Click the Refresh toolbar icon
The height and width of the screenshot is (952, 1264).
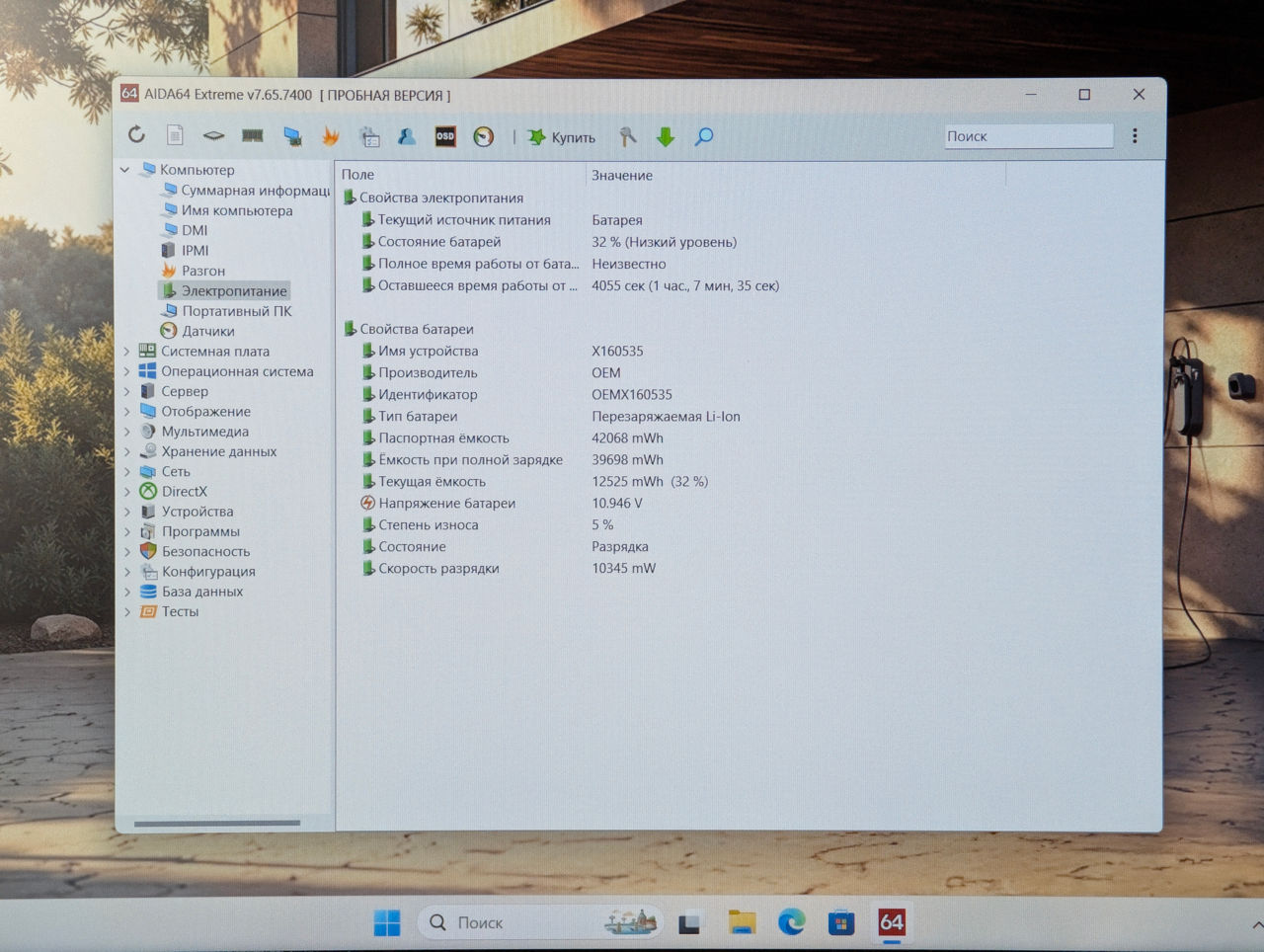click(136, 135)
